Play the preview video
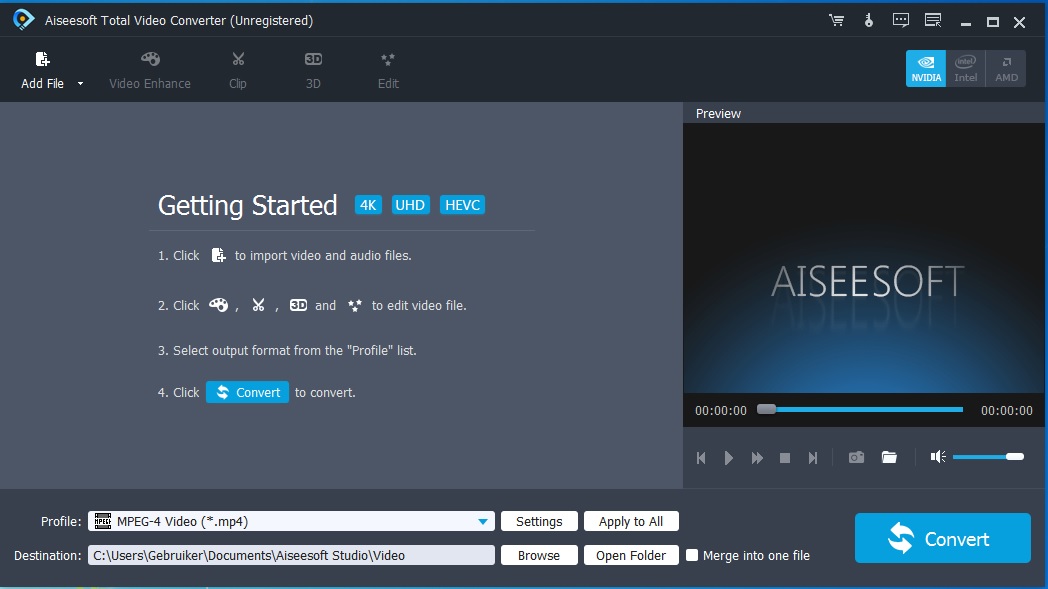Image resolution: width=1048 pixels, height=589 pixels. tap(729, 458)
